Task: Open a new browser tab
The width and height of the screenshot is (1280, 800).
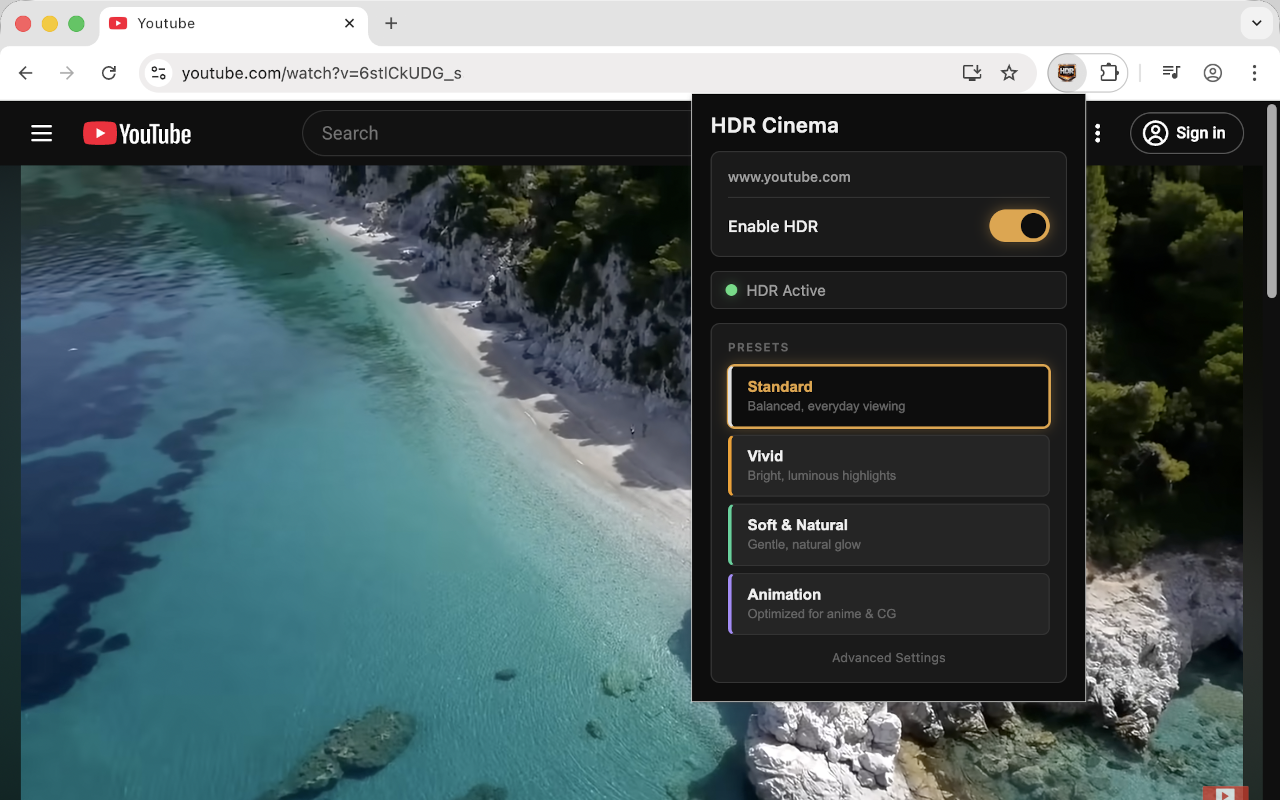Action: pyautogui.click(x=391, y=23)
